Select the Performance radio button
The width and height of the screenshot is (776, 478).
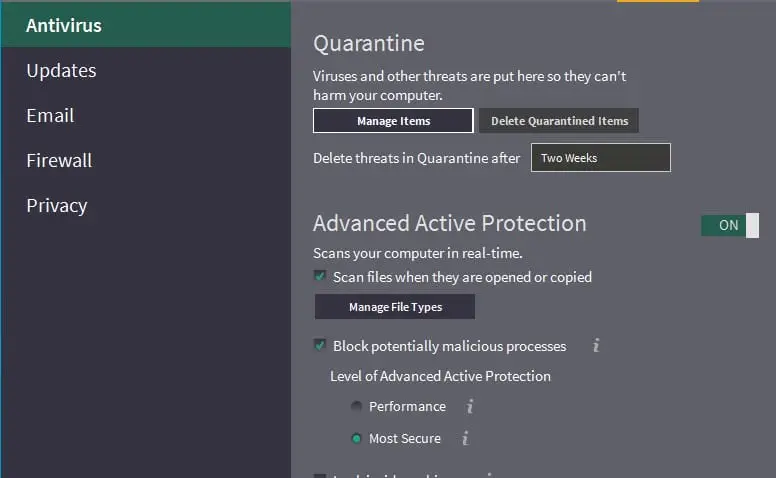click(356, 406)
